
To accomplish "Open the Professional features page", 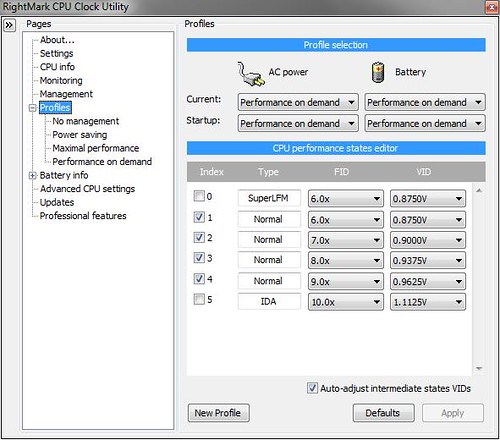I will pos(83,216).
